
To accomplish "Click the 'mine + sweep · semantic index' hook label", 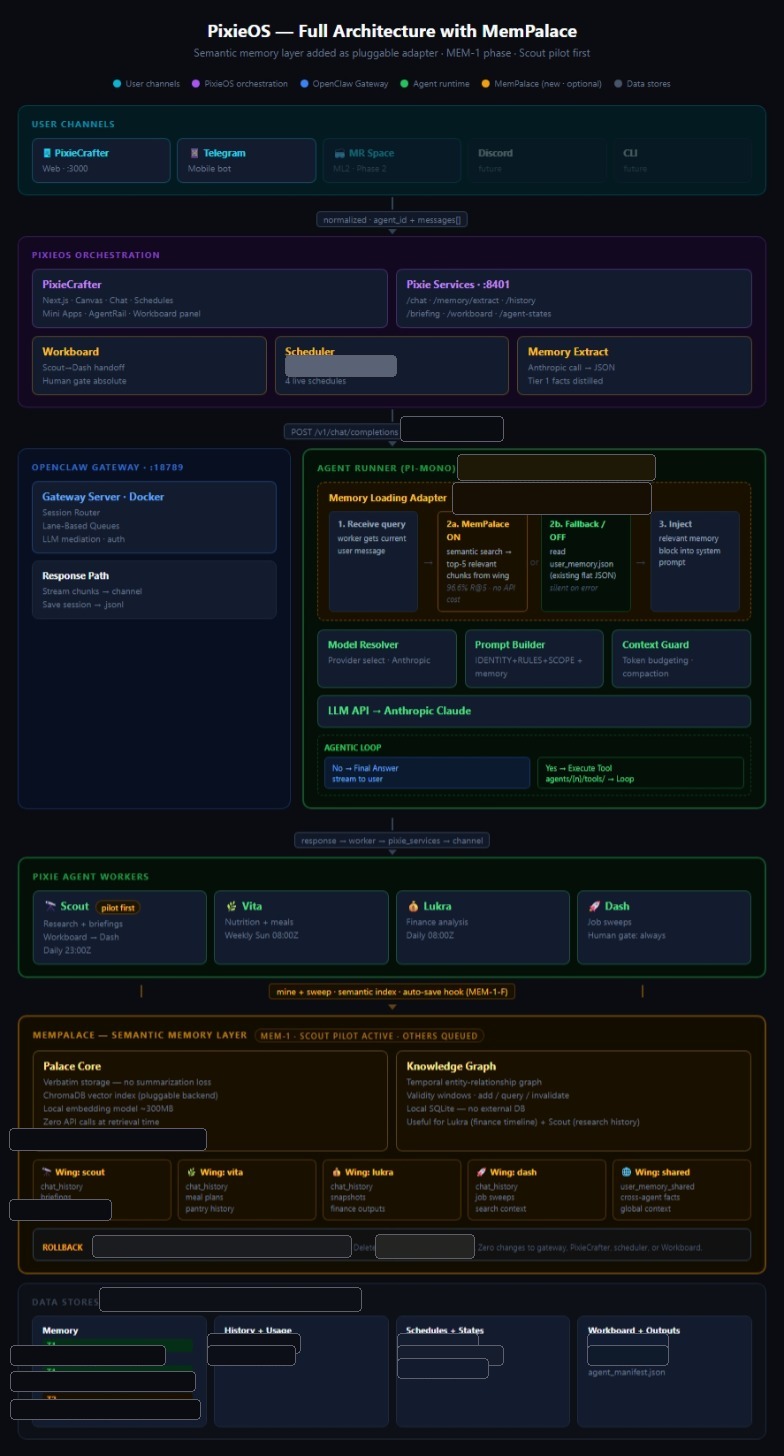I will (x=392, y=991).
